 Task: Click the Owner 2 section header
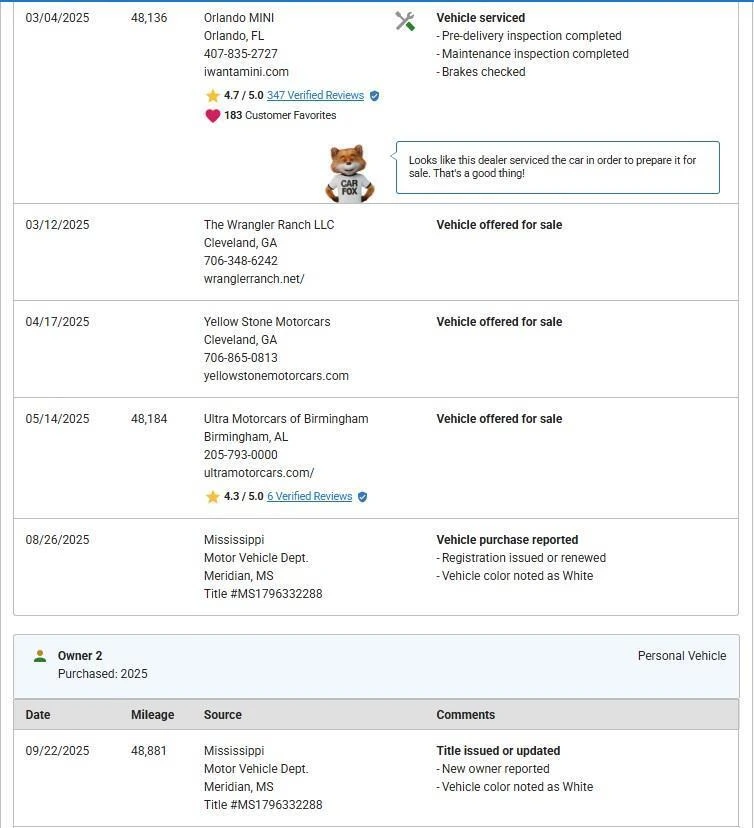(80, 656)
